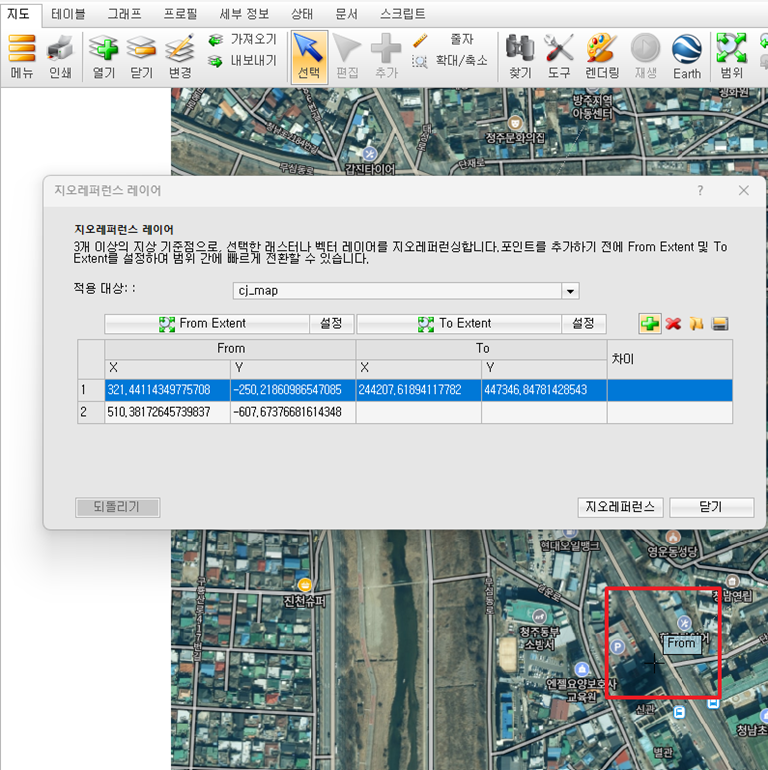The image size is (768, 770).
Task: Click the 인쇄 print icon
Action: pos(60,57)
